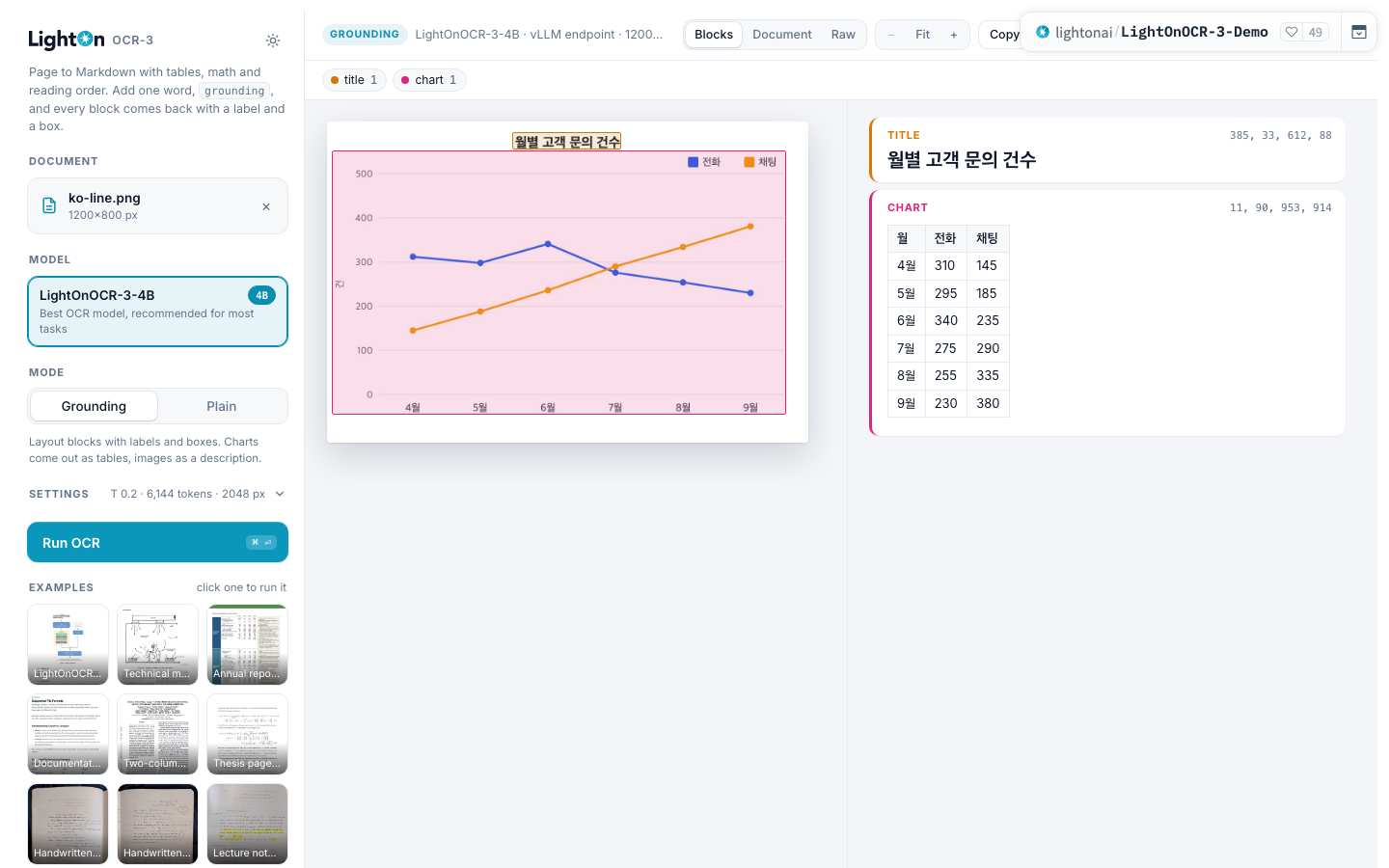
Task: Open the panel icon beside the like count
Action: point(1358,32)
